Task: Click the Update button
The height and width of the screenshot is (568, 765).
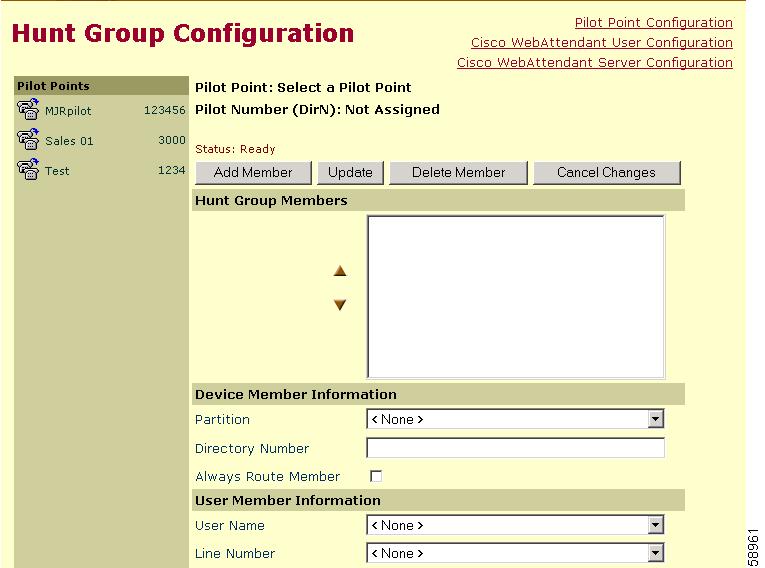Action: (350, 173)
